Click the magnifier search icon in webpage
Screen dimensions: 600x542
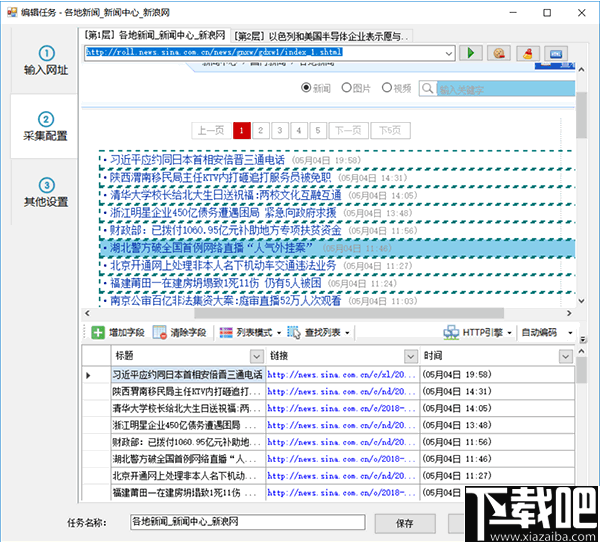(x=427, y=88)
